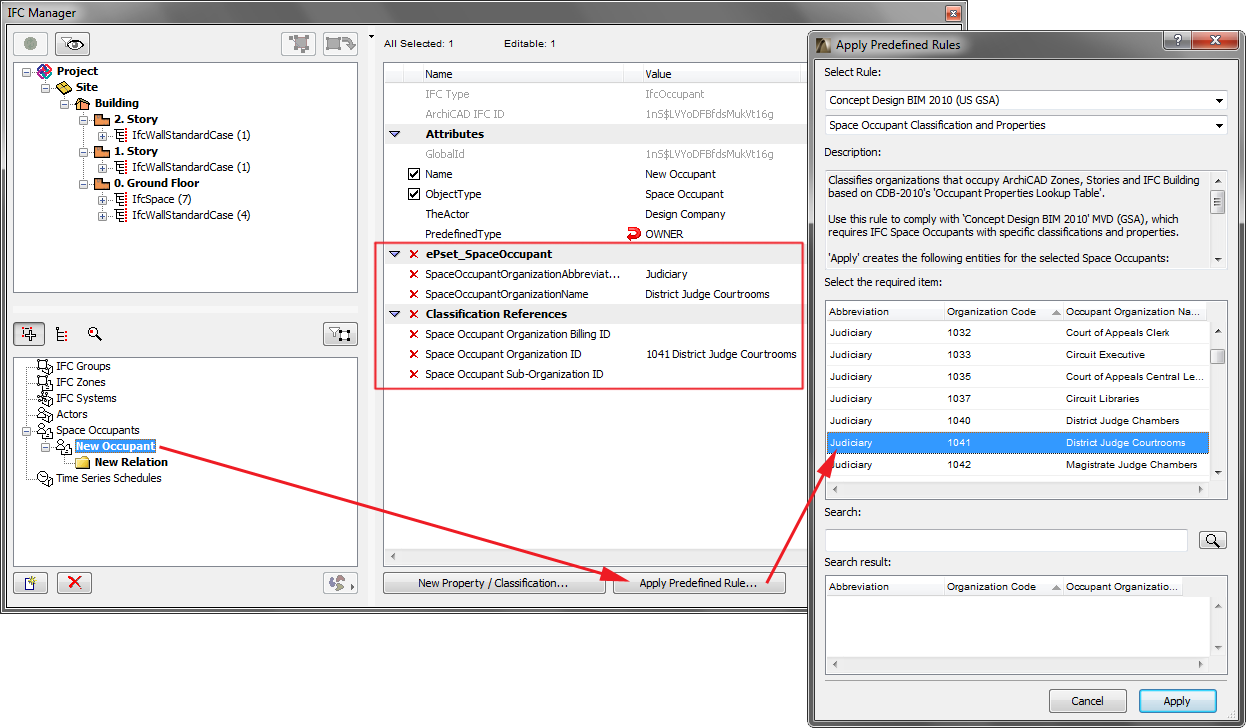Collapse the ePset_SpaceOccupant section triangle
1246x728 pixels.
pyautogui.click(x=394, y=254)
